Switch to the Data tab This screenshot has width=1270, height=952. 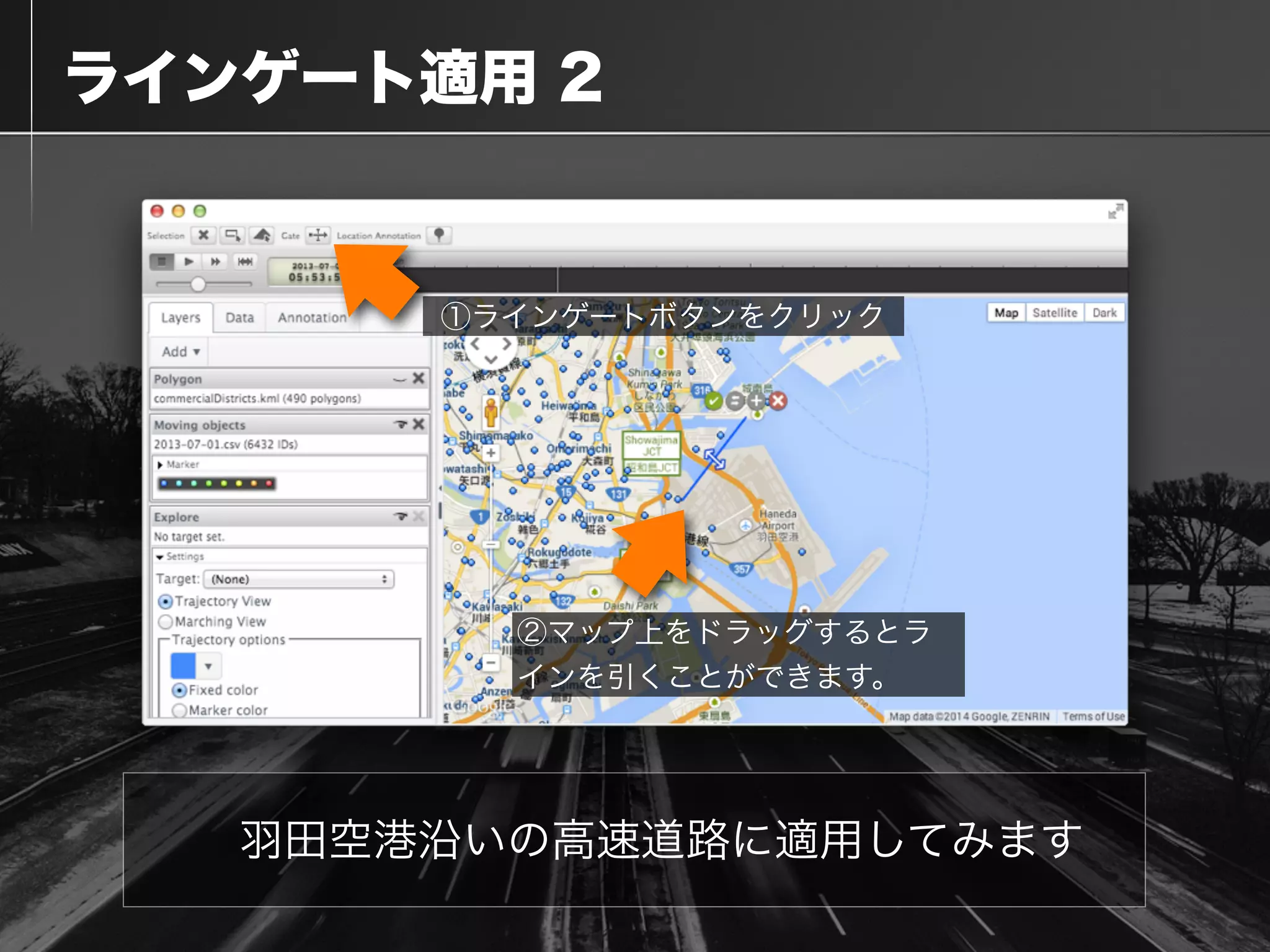[240, 318]
